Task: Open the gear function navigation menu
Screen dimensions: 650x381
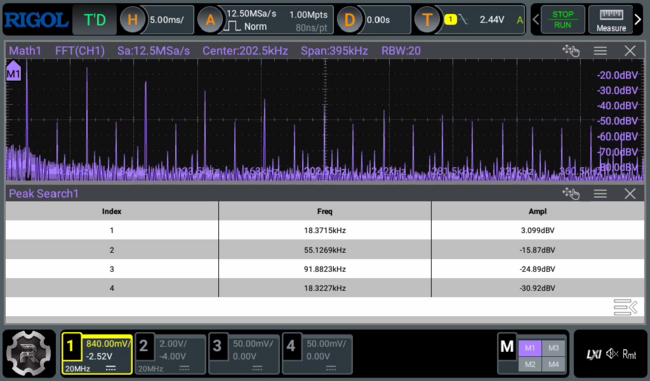Action: click(29, 354)
